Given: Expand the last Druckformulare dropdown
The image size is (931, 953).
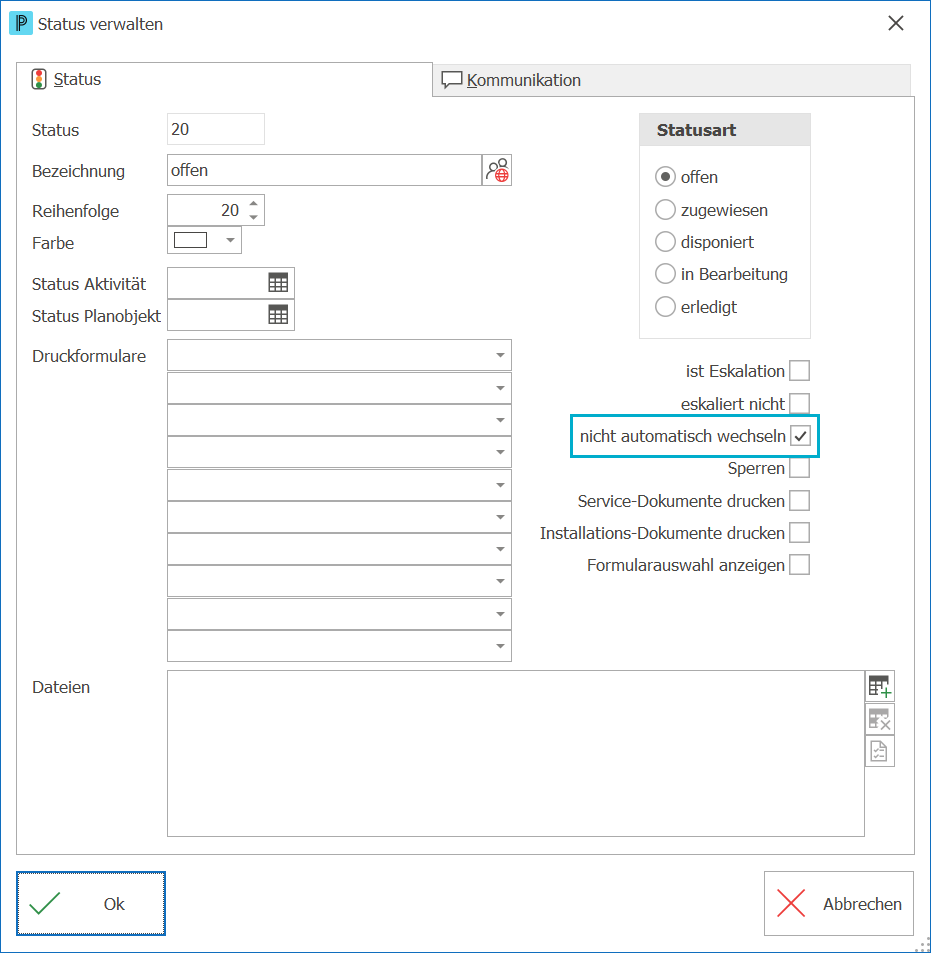Looking at the screenshot, I should [500, 646].
